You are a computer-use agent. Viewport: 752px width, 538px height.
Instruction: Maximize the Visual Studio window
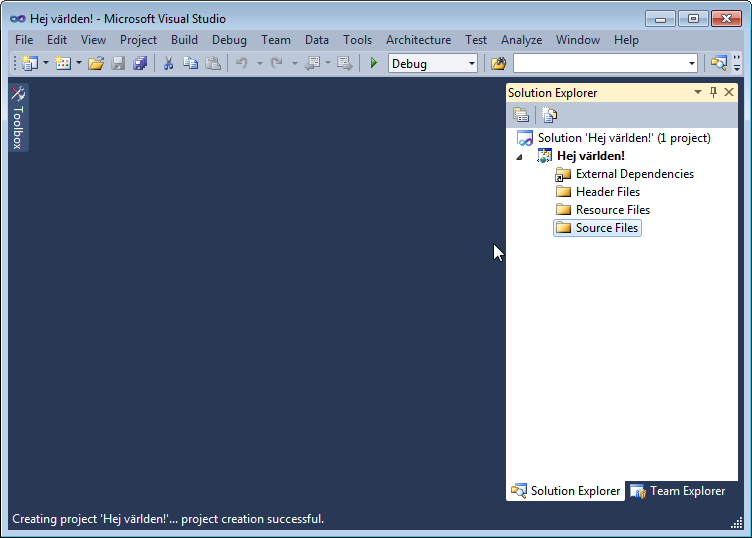click(x=693, y=19)
